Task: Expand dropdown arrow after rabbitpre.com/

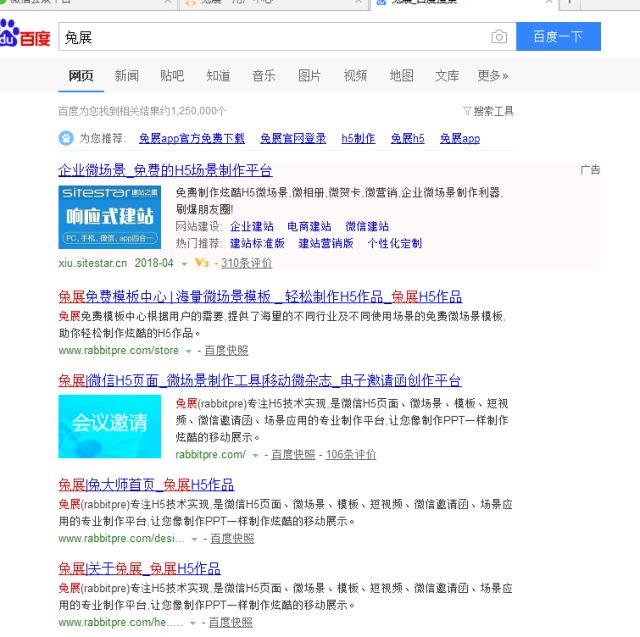Action: pos(256,455)
